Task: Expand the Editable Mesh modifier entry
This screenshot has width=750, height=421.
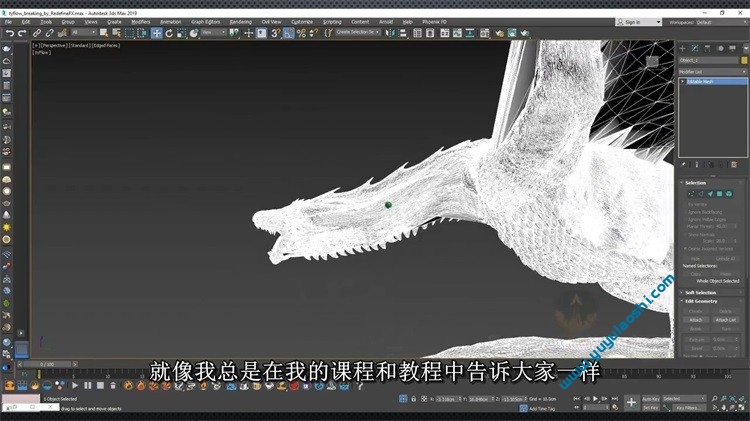Action: point(683,81)
